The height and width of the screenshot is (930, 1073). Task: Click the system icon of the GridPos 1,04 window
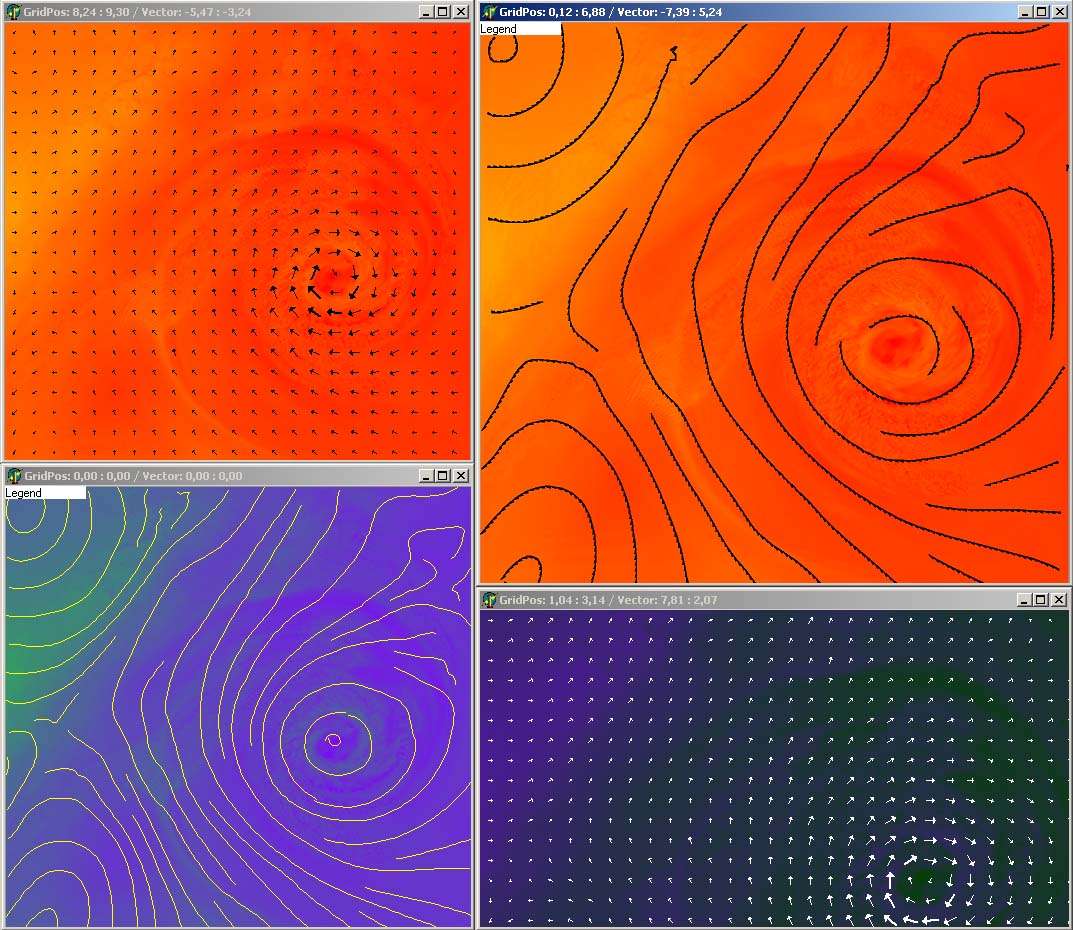pos(490,600)
